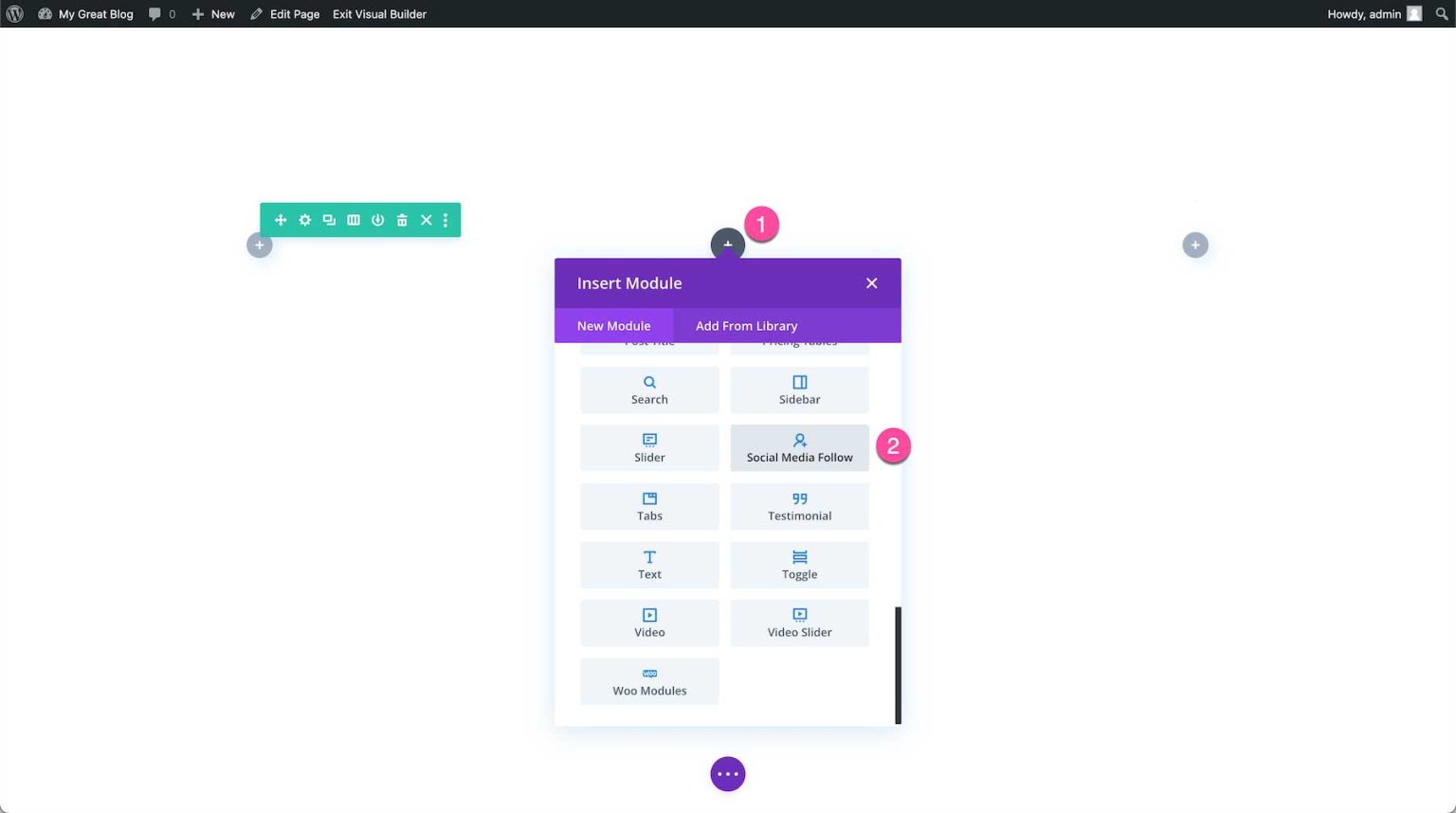
Task: Expand the page settings via bottom purple dots
Action: 727,773
